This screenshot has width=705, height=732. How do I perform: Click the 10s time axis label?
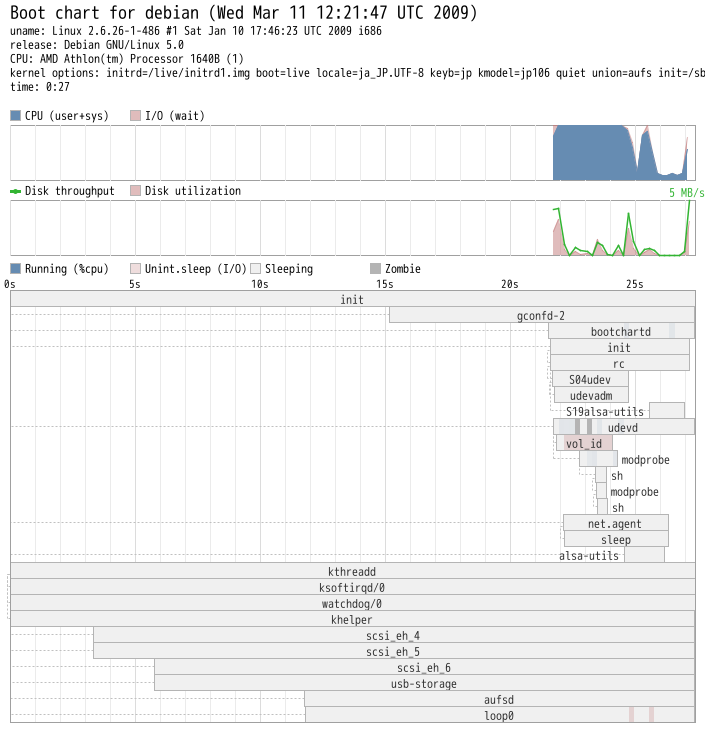[x=260, y=284]
